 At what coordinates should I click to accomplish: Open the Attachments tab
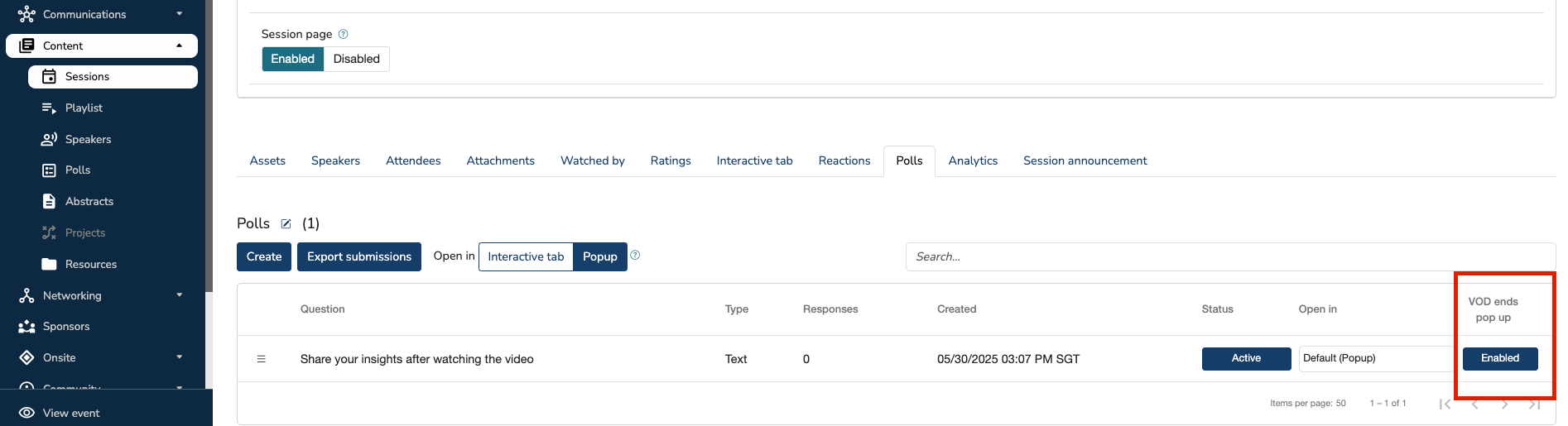coord(500,160)
